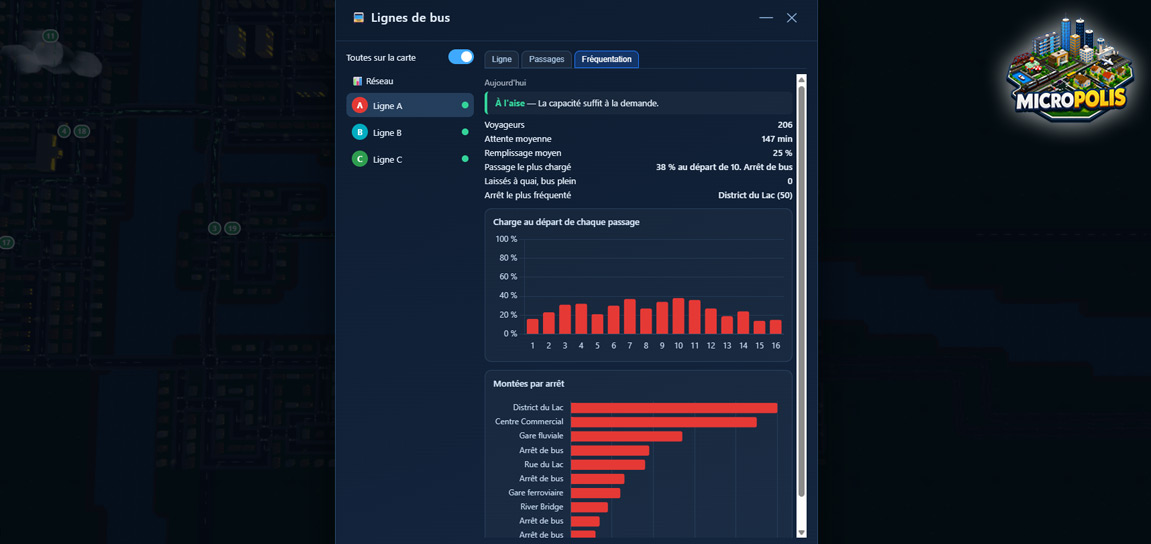The image size is (1151, 544).
Task: Click the bar for passage 16
Action: 776,327
